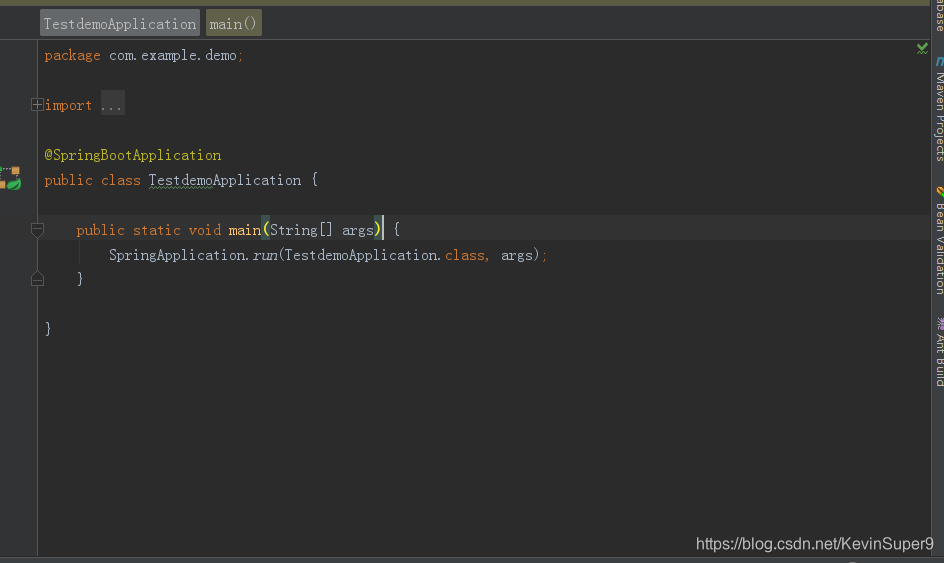Click the Spring run gutter icon
944x563 pixels.
point(11,178)
